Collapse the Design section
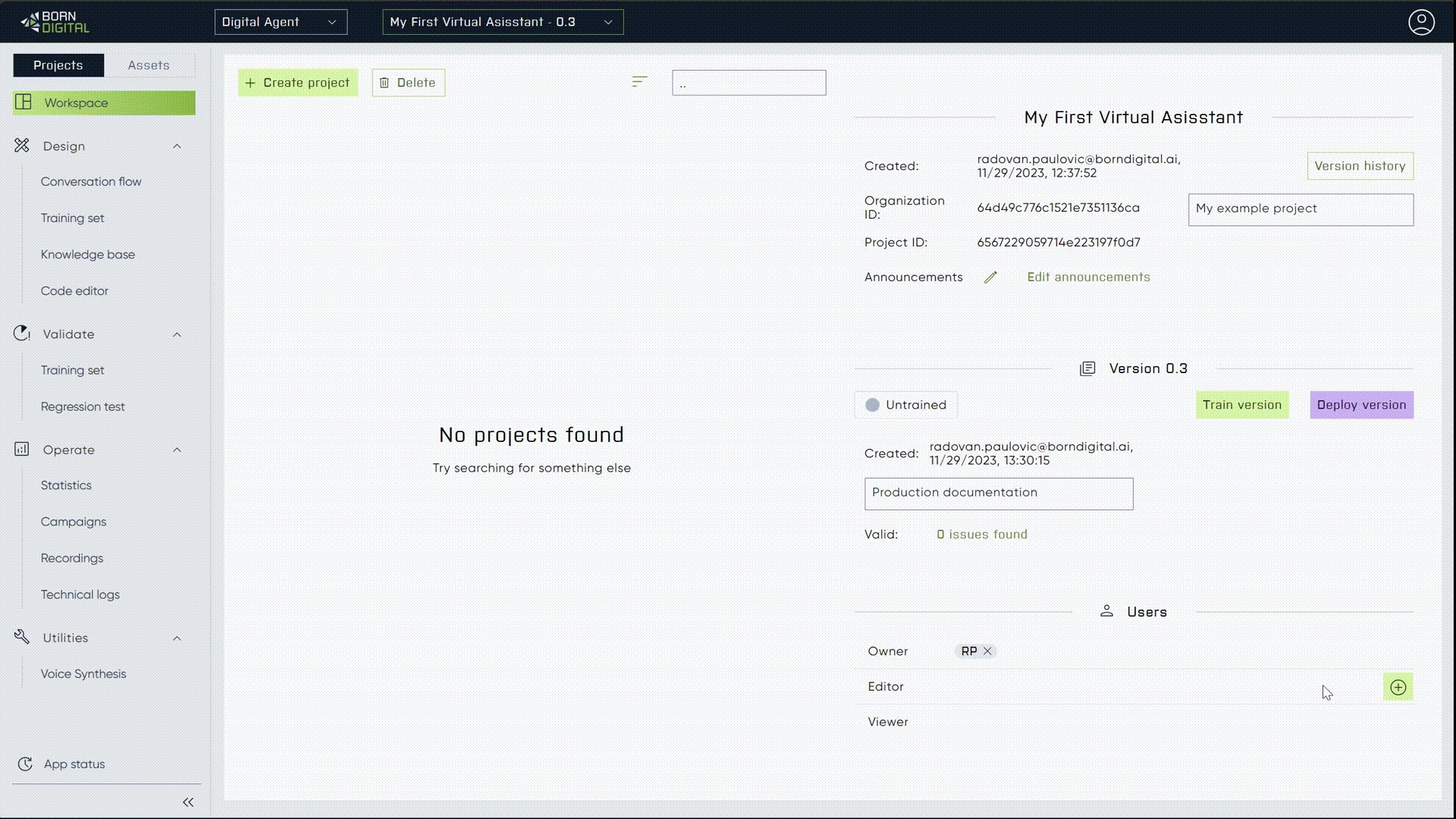Screen dimensions: 1456x819 (x=177, y=146)
